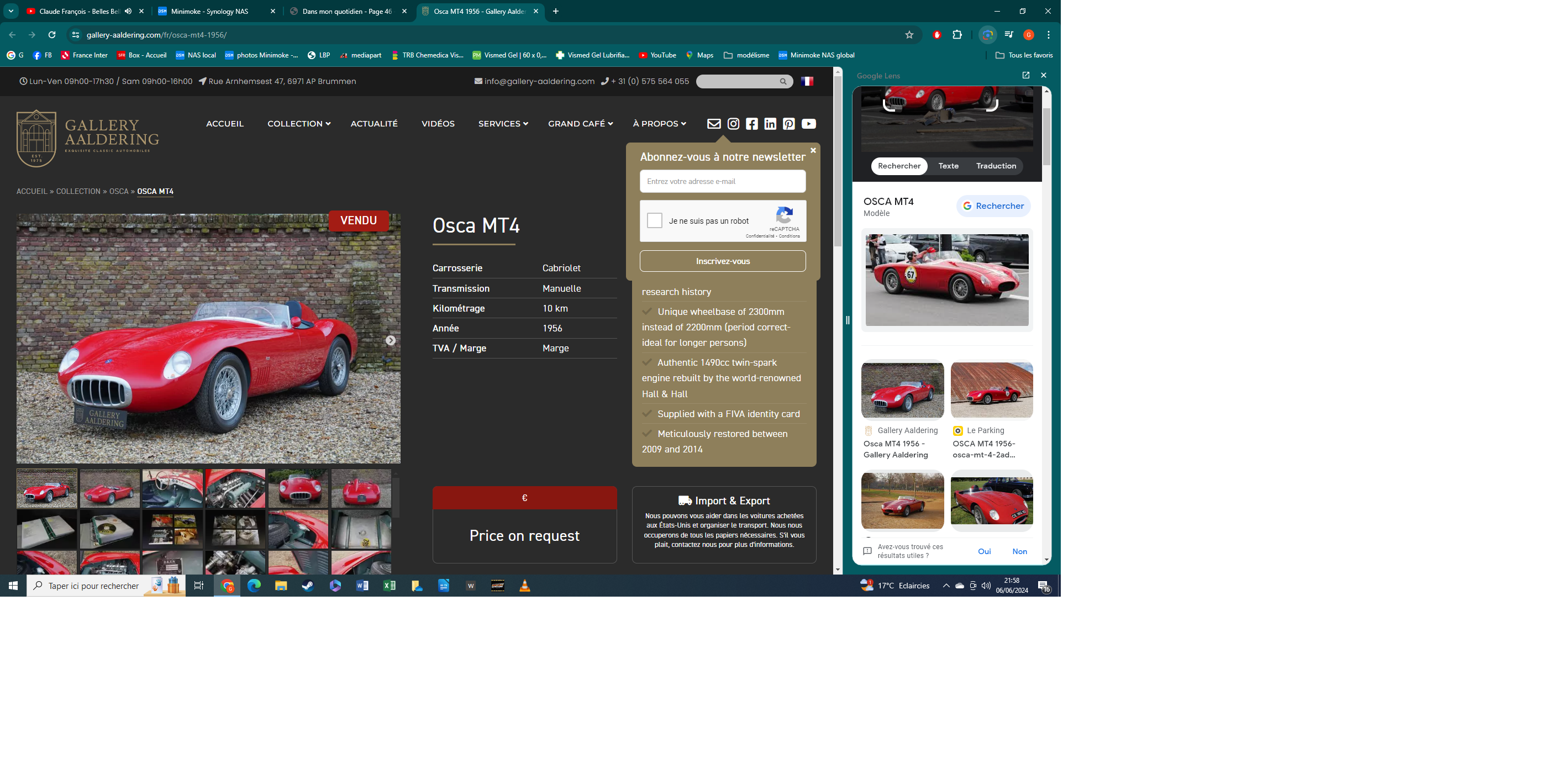Check the "Je ne suis pas un robot" box
1568x769 pixels.
pyautogui.click(x=655, y=220)
